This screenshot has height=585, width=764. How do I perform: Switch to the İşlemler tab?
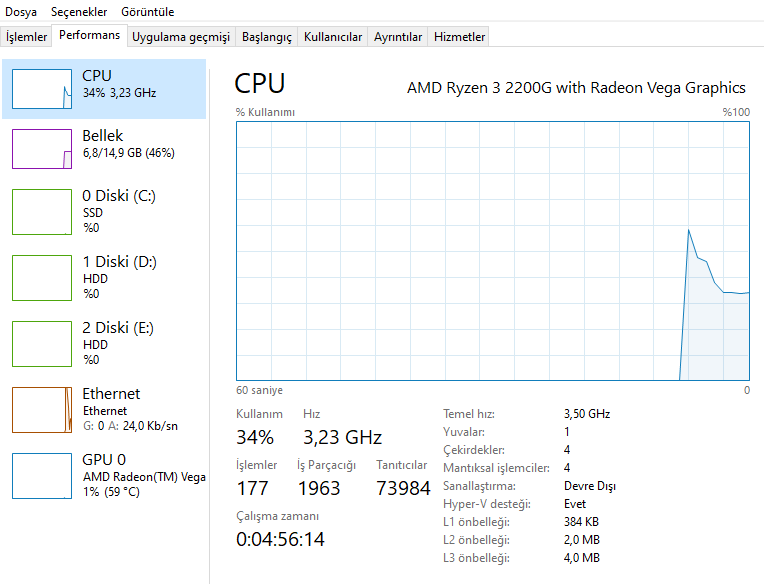pyautogui.click(x=27, y=37)
